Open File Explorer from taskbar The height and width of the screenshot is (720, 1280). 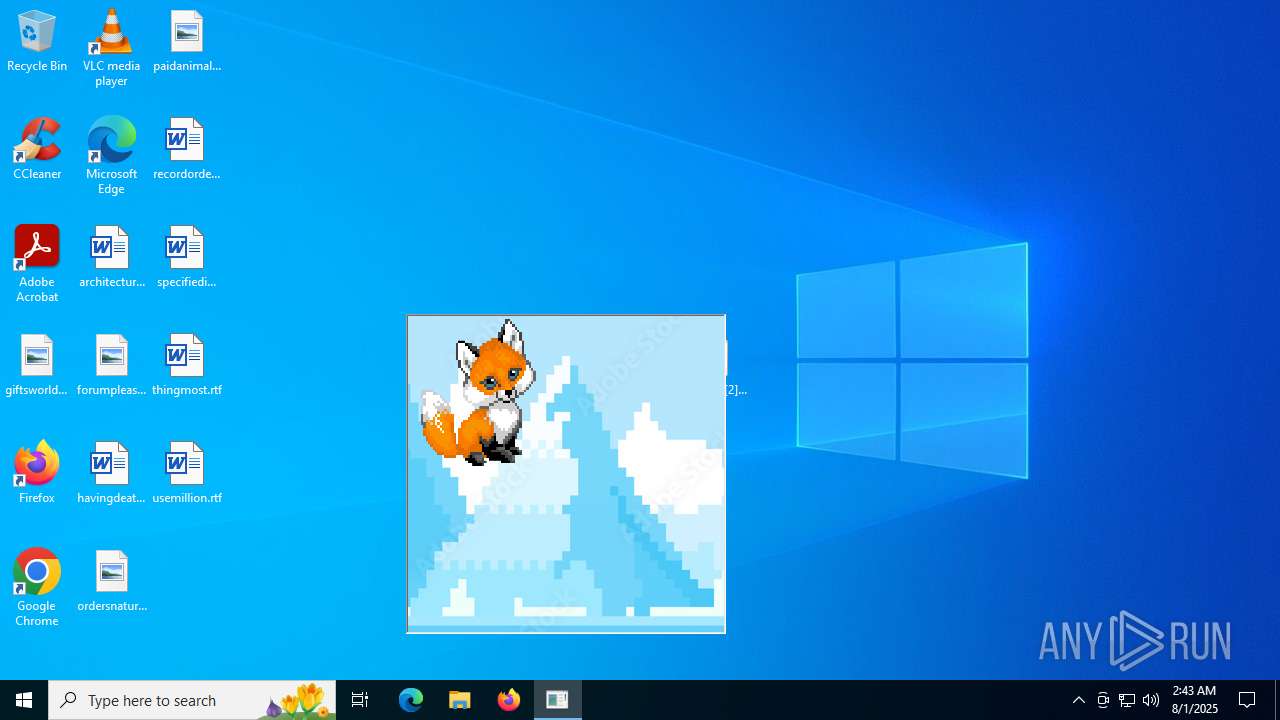point(460,700)
